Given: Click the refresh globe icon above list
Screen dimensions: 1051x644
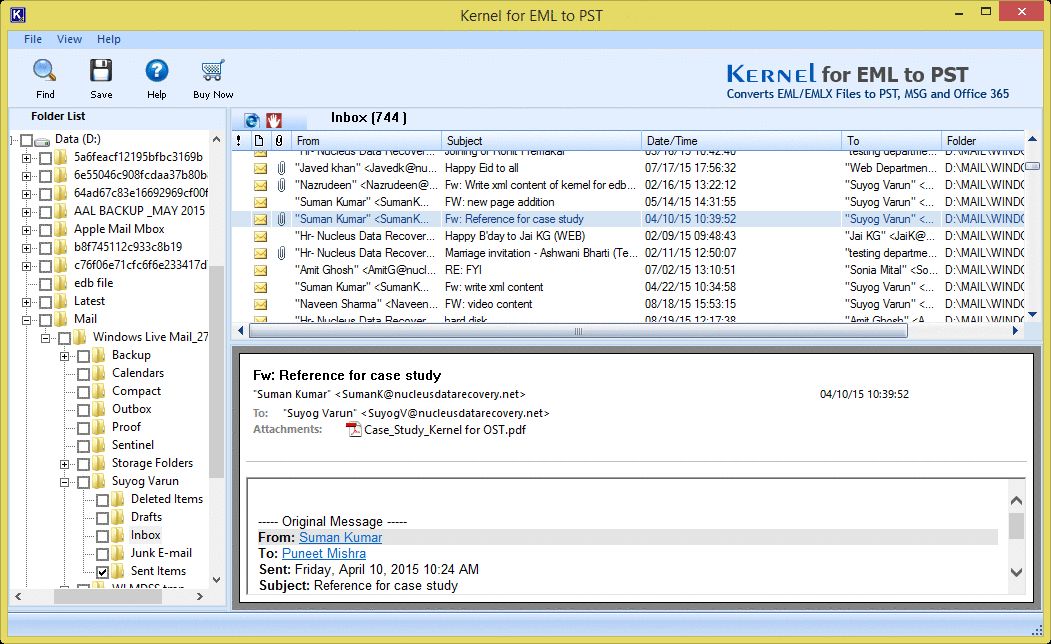Looking at the screenshot, I should 252,120.
